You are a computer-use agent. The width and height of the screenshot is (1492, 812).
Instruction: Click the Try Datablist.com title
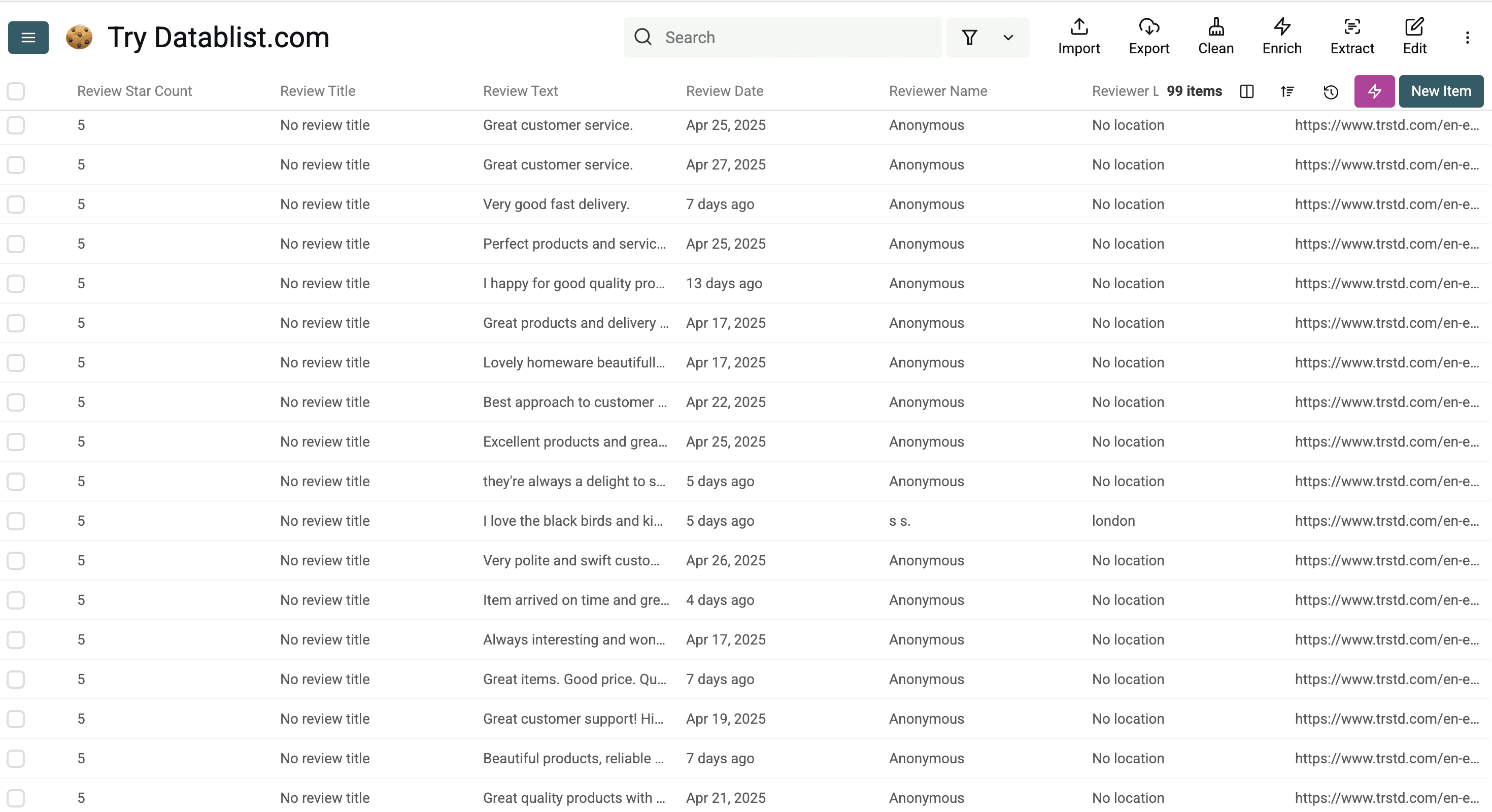click(x=218, y=37)
